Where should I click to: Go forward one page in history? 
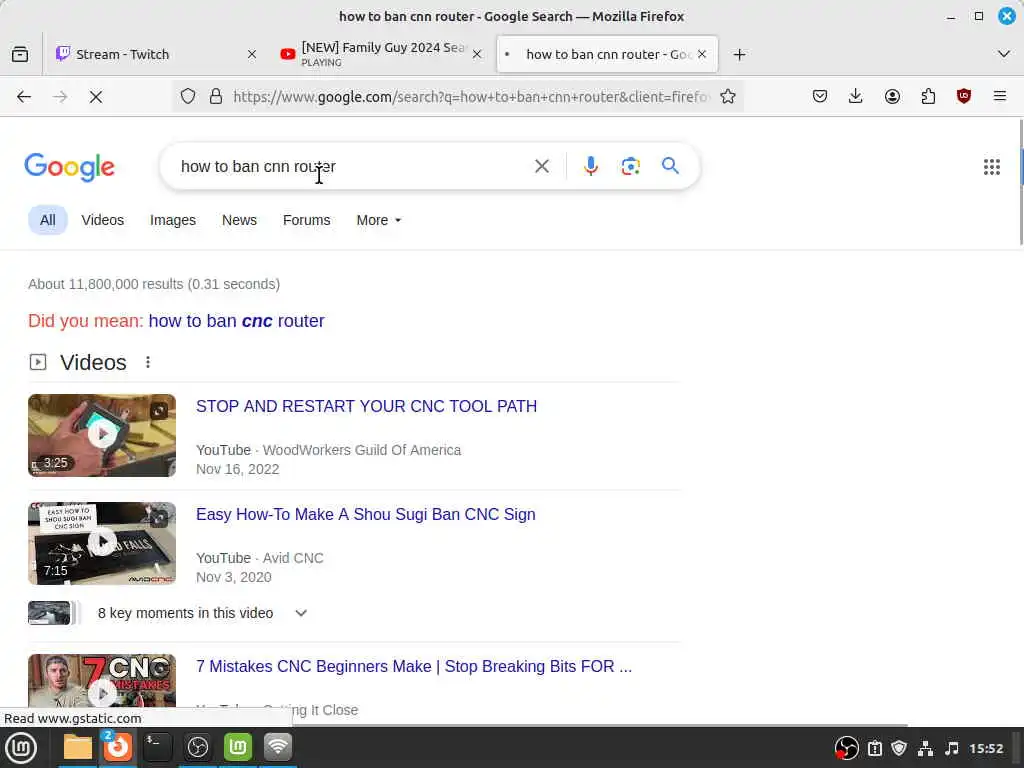60,97
